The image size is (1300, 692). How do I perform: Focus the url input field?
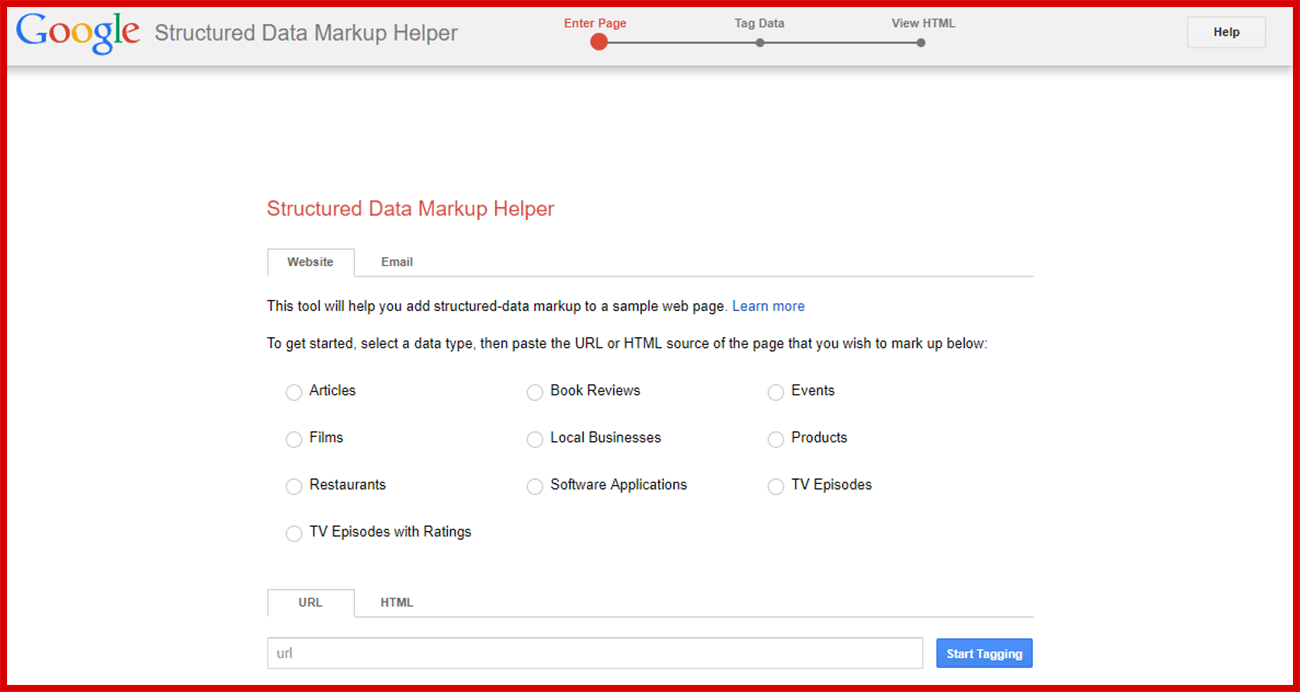[595, 653]
